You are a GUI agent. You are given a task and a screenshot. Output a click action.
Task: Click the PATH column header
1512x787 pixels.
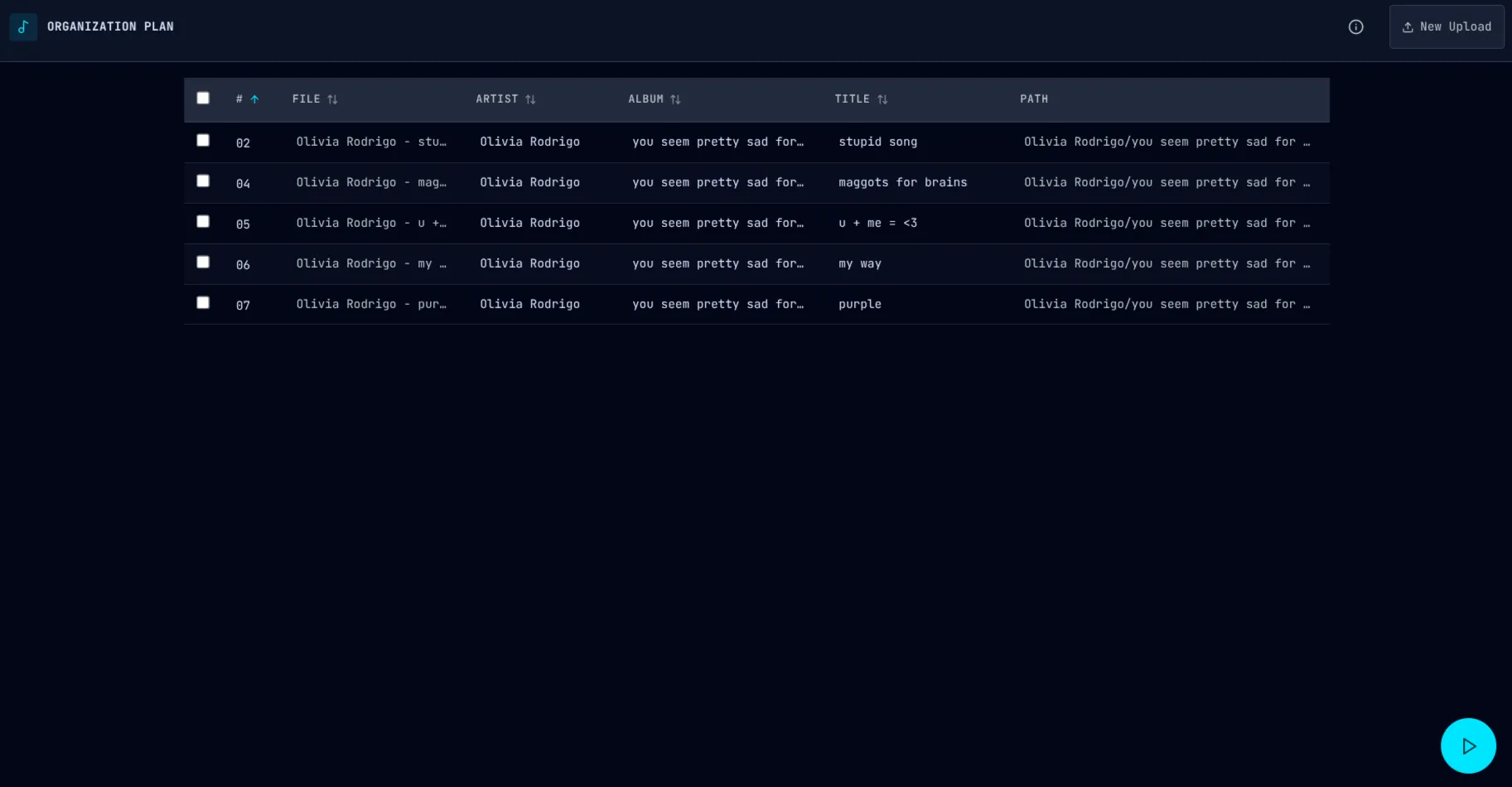click(x=1034, y=99)
